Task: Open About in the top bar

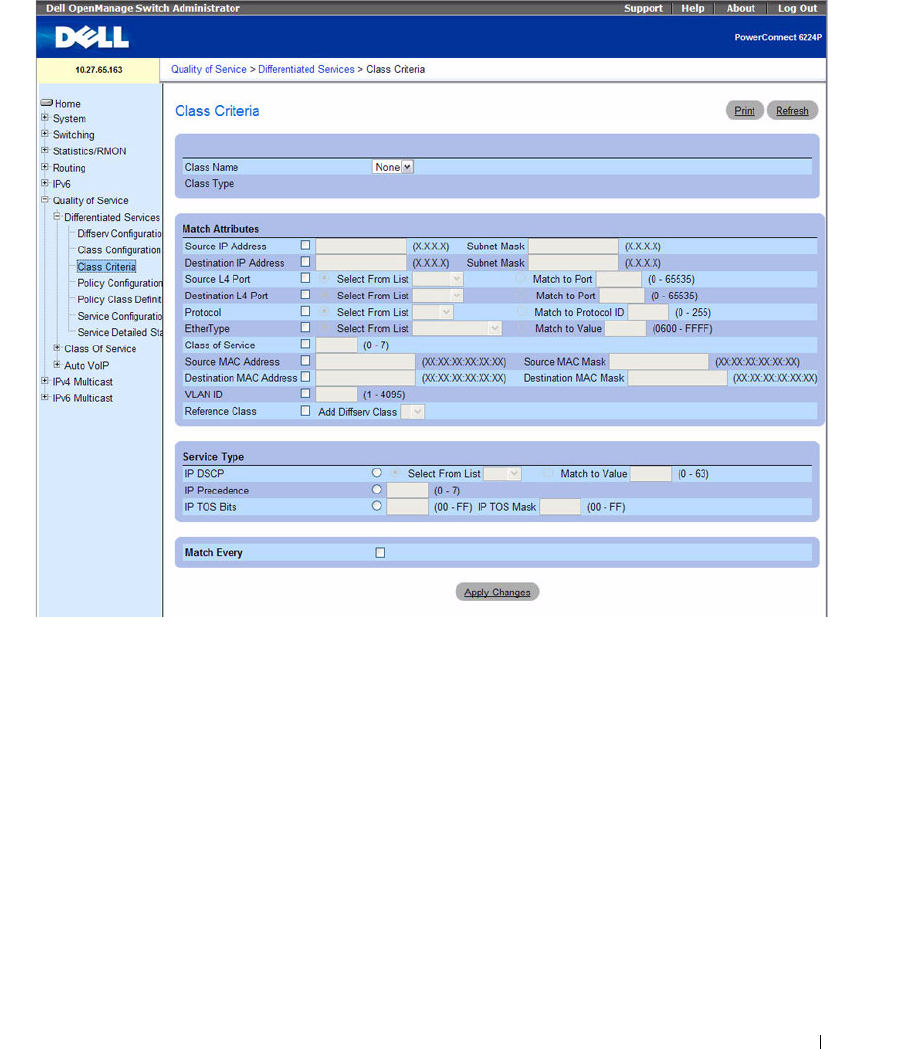Action: click(x=740, y=8)
